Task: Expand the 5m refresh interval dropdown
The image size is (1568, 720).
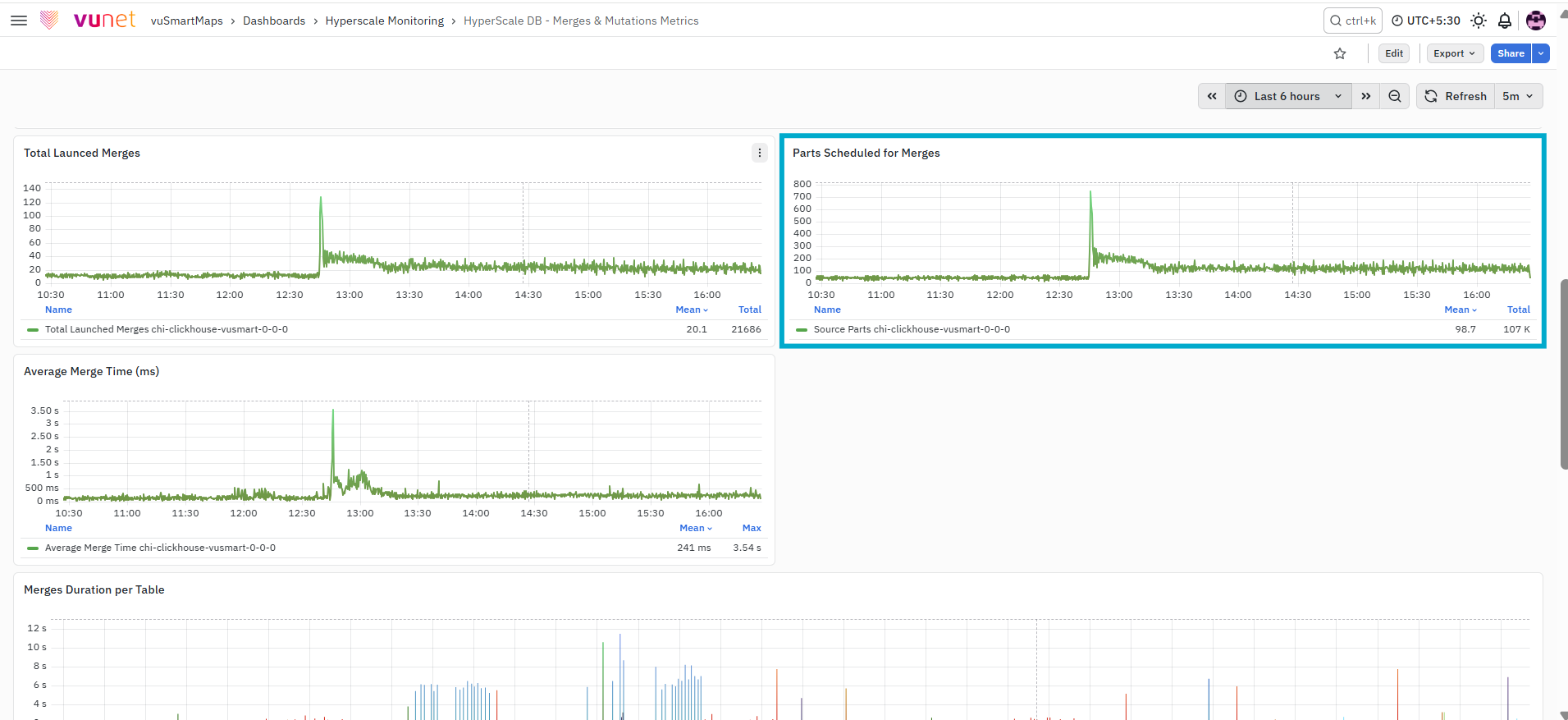Action: [1518, 96]
